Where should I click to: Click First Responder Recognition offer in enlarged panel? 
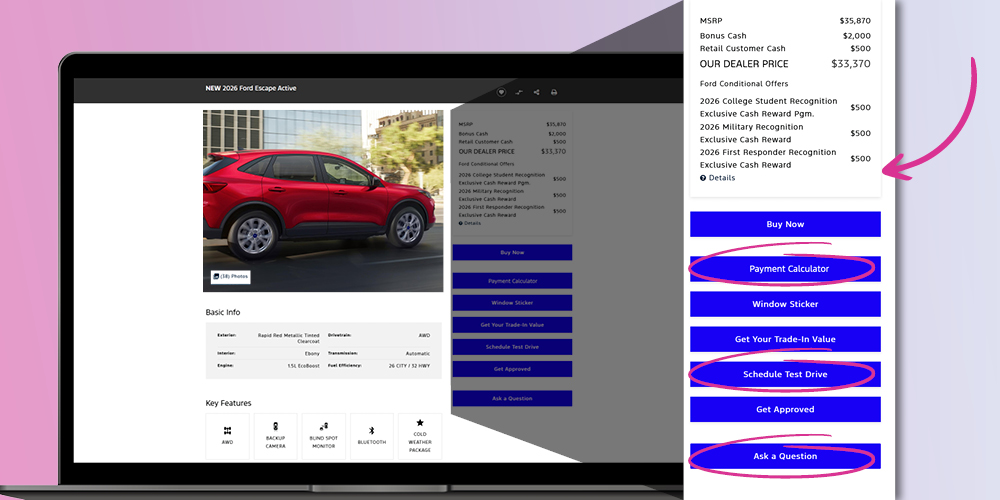tap(768, 158)
